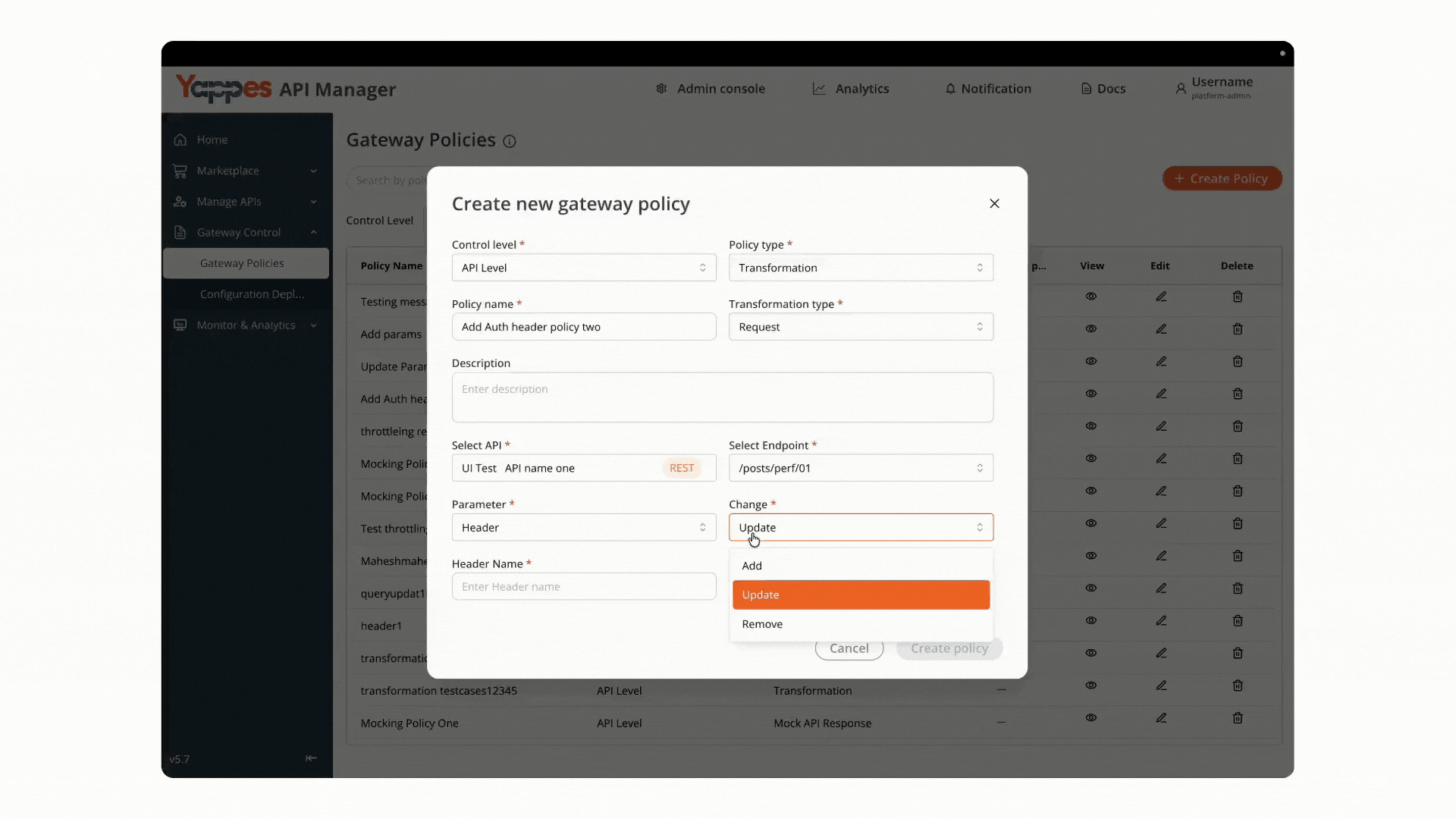Click the Description text area

point(723,397)
